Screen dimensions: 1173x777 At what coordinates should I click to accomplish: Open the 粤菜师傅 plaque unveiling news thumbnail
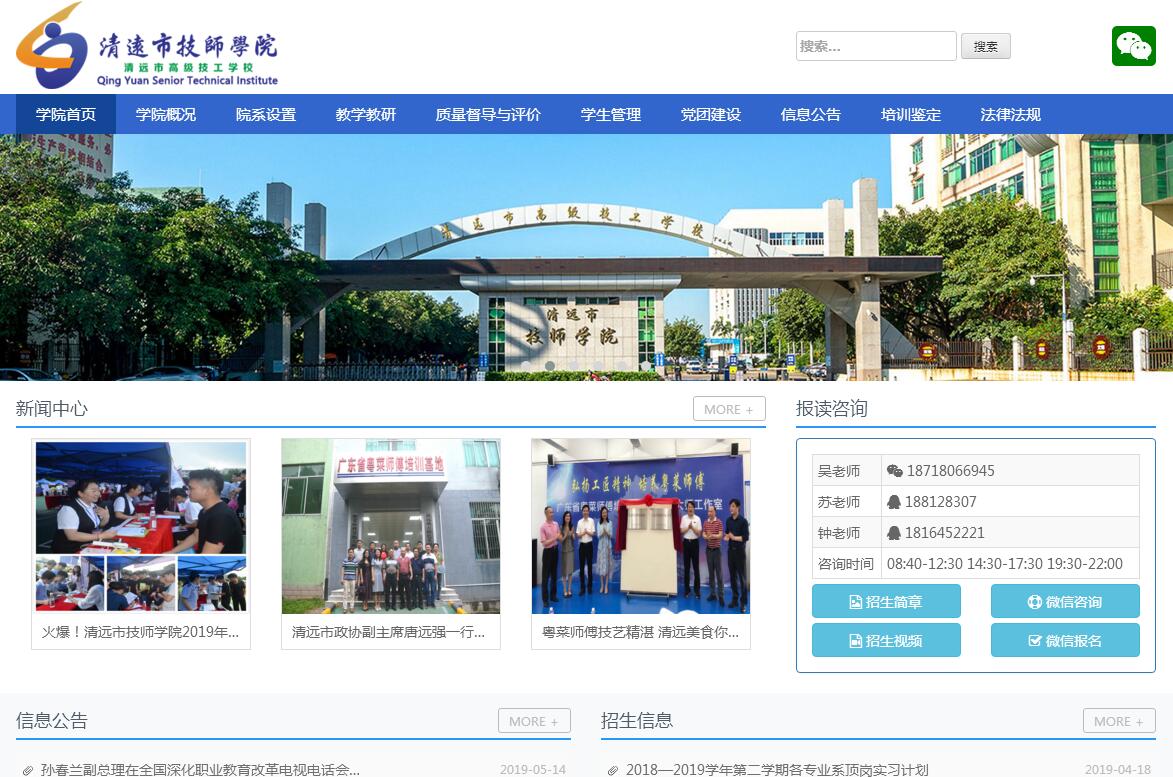(x=640, y=526)
